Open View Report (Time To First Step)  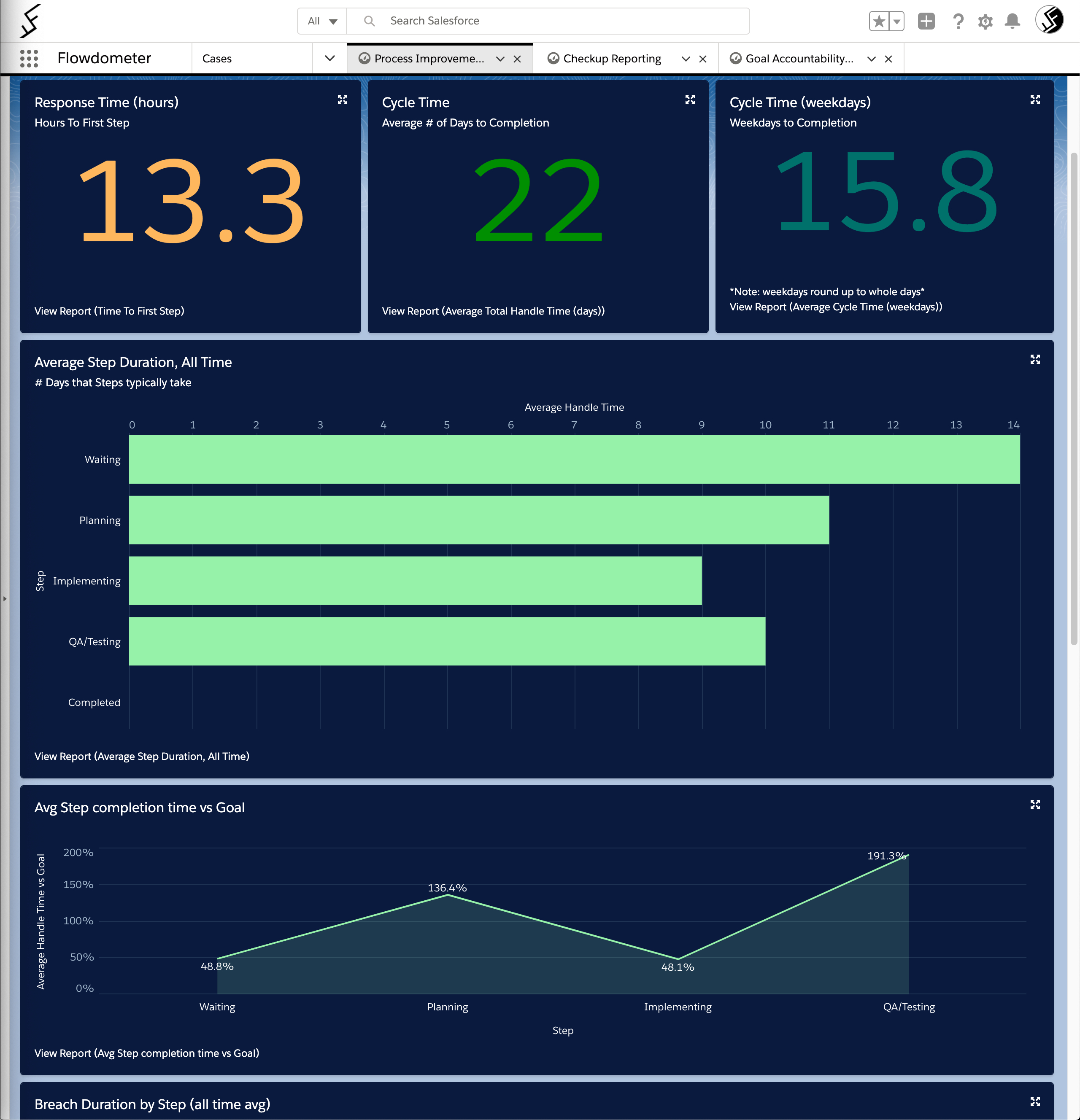point(109,311)
